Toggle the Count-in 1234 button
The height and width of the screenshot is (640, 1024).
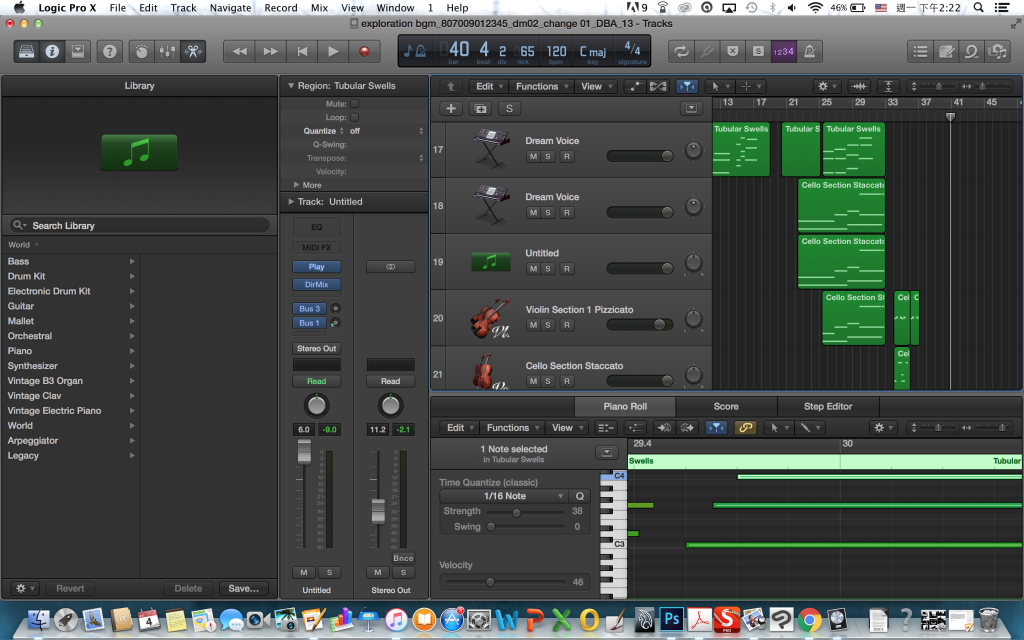[784, 51]
